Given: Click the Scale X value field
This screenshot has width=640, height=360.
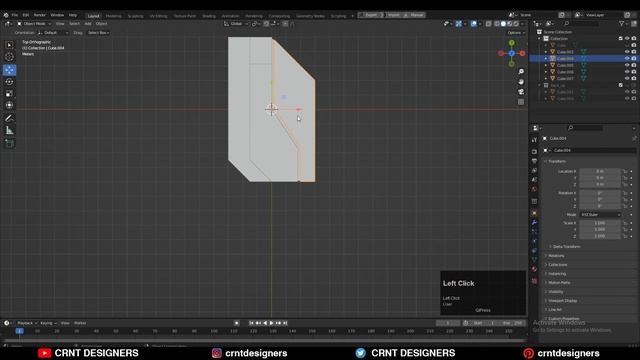Looking at the screenshot, I should pos(600,223).
